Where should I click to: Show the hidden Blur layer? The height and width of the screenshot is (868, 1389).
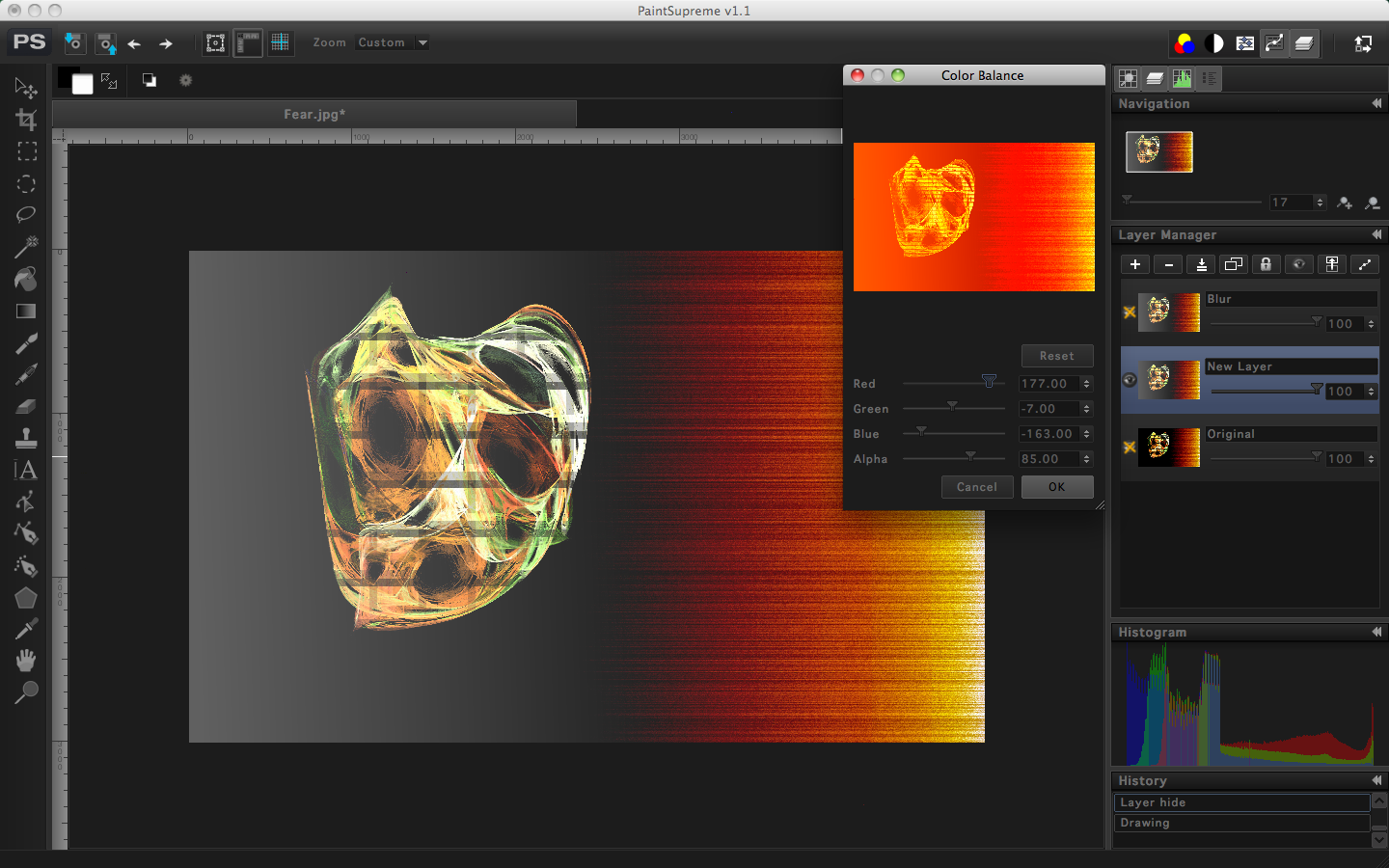tap(1130, 312)
